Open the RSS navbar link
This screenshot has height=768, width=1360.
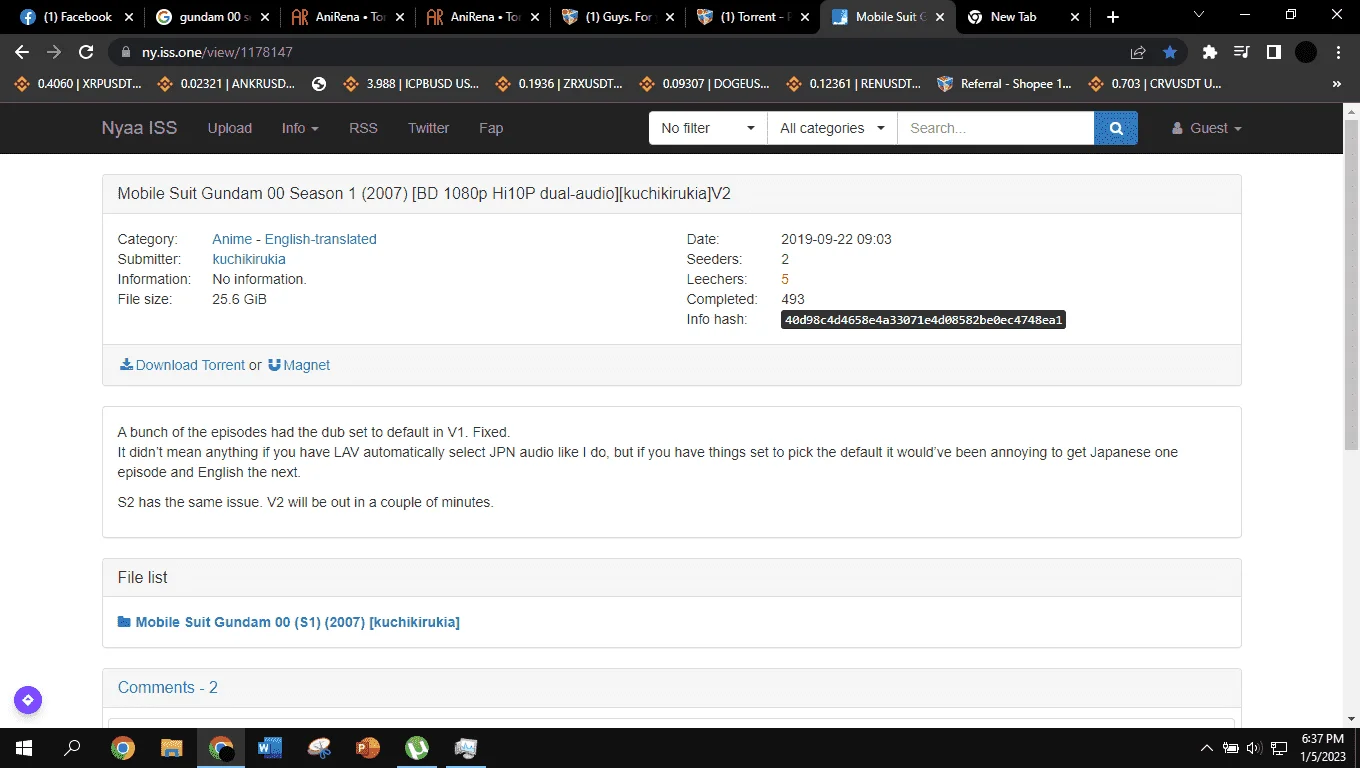point(363,128)
